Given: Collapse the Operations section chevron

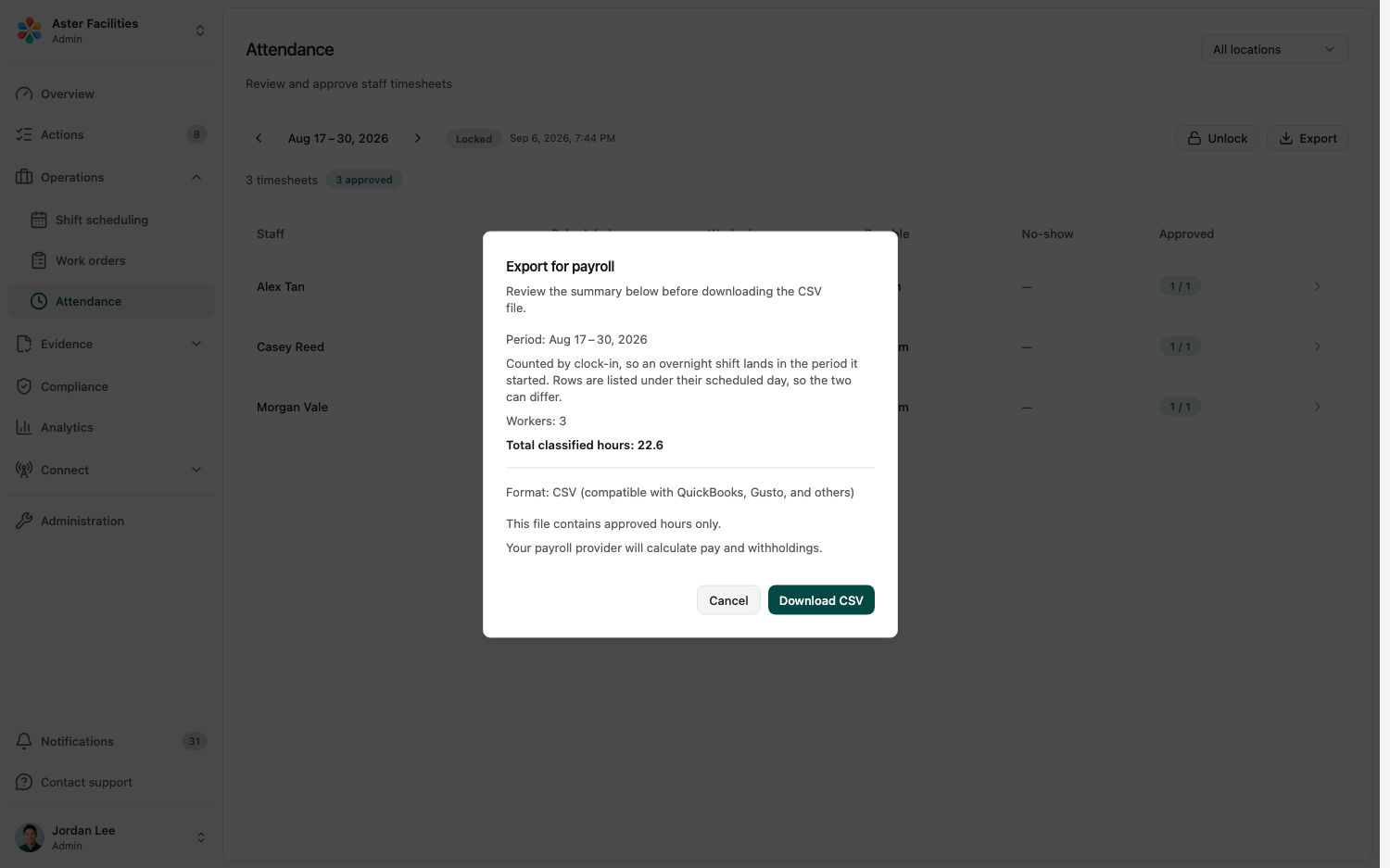Looking at the screenshot, I should pos(196,177).
